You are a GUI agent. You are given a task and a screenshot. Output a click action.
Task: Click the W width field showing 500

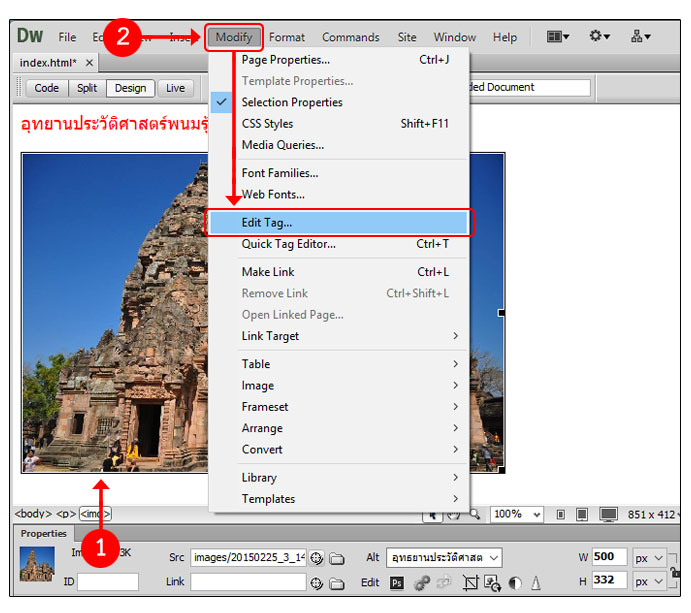pos(608,557)
